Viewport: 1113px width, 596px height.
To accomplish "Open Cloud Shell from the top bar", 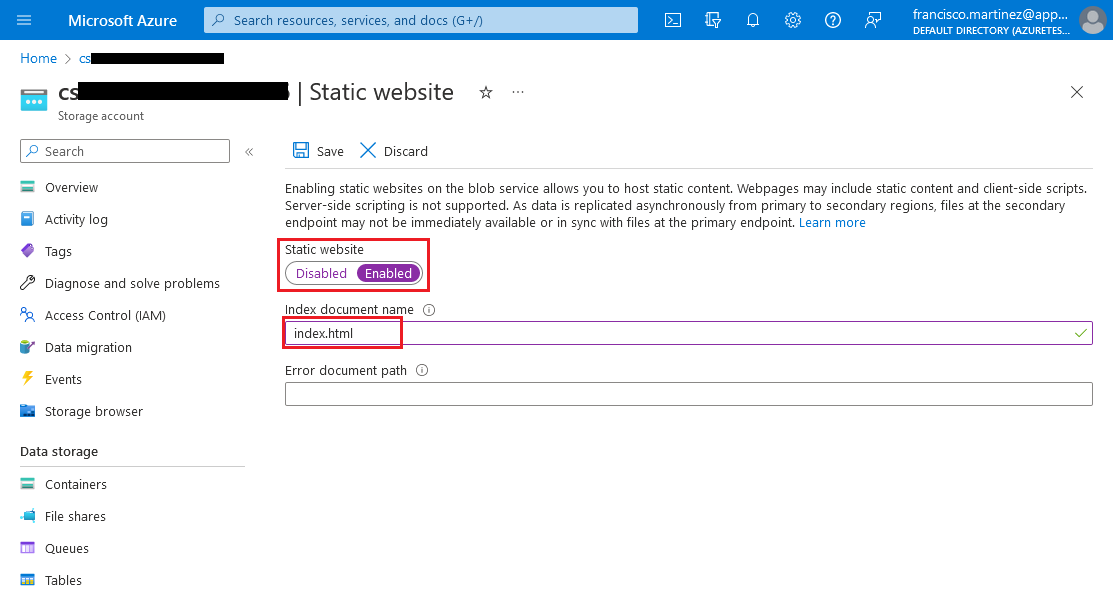I will [674, 20].
